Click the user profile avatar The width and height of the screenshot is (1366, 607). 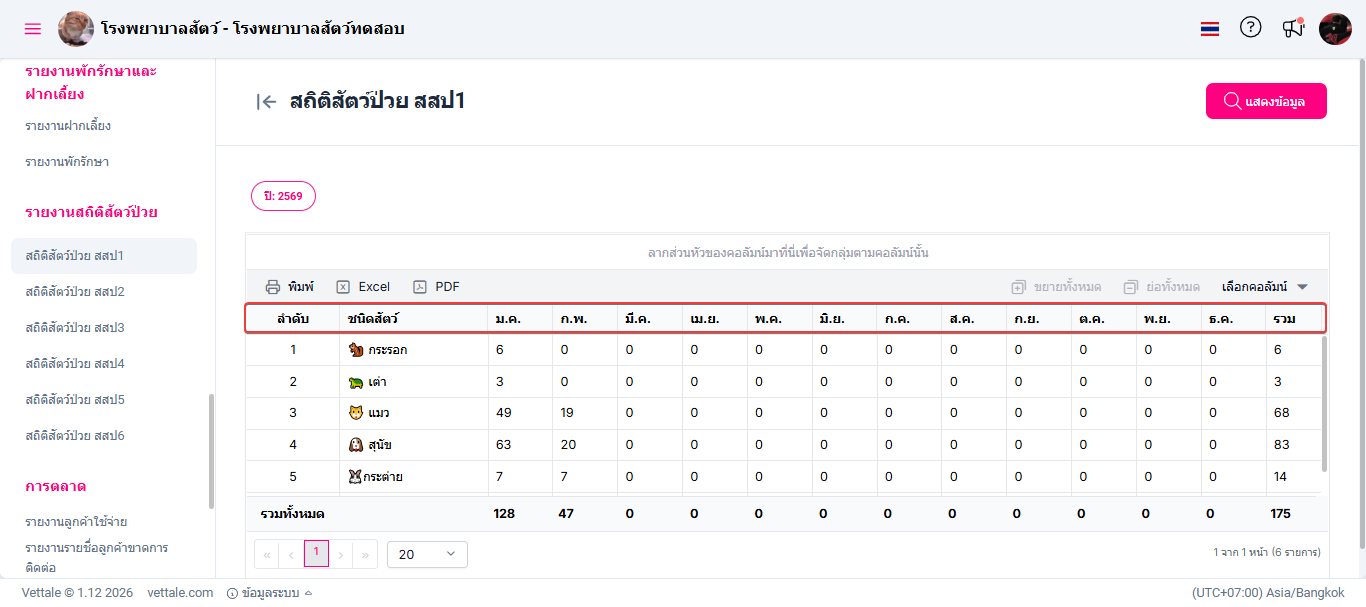pos(1335,29)
